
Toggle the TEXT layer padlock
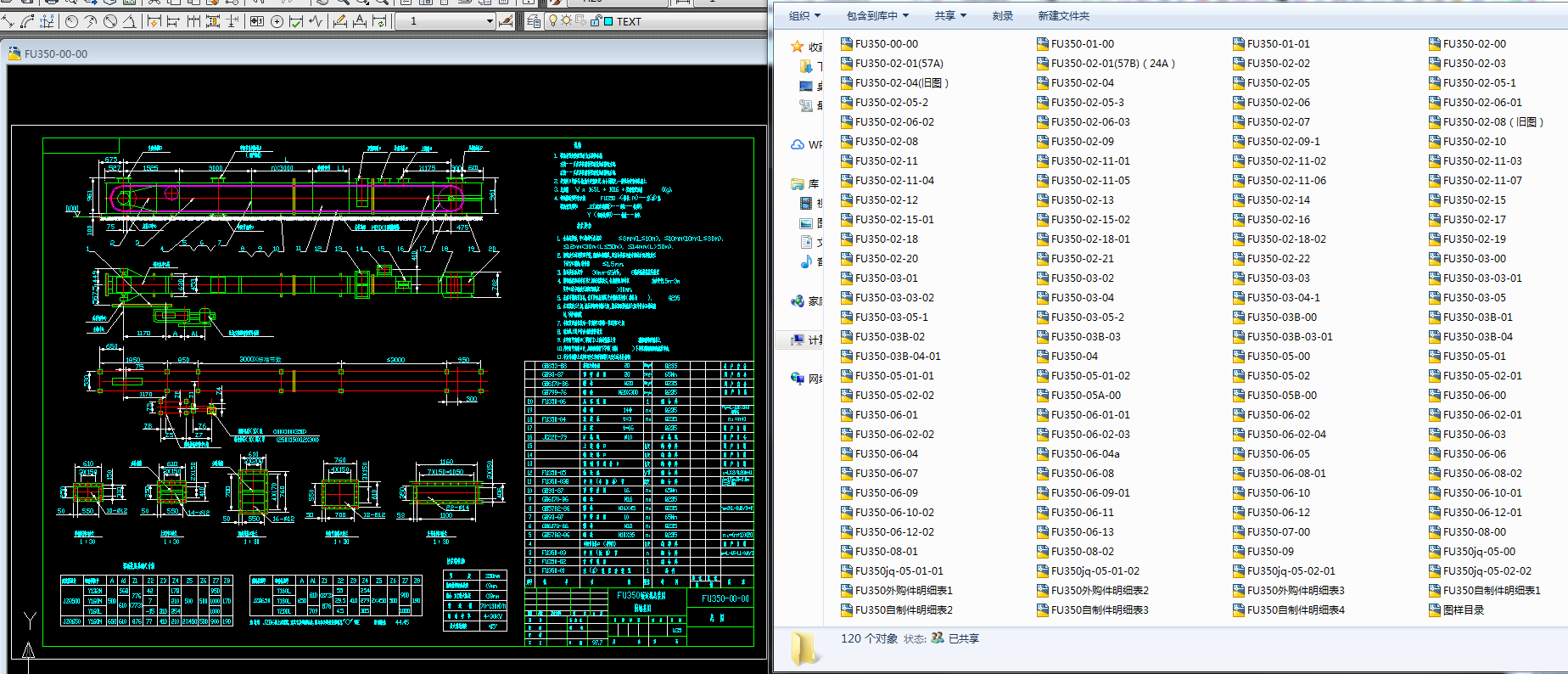(x=596, y=21)
